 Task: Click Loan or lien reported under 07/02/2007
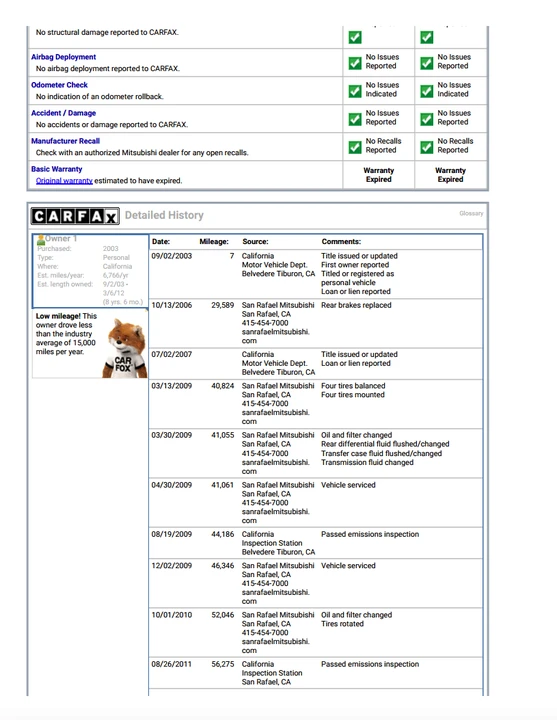(x=356, y=363)
